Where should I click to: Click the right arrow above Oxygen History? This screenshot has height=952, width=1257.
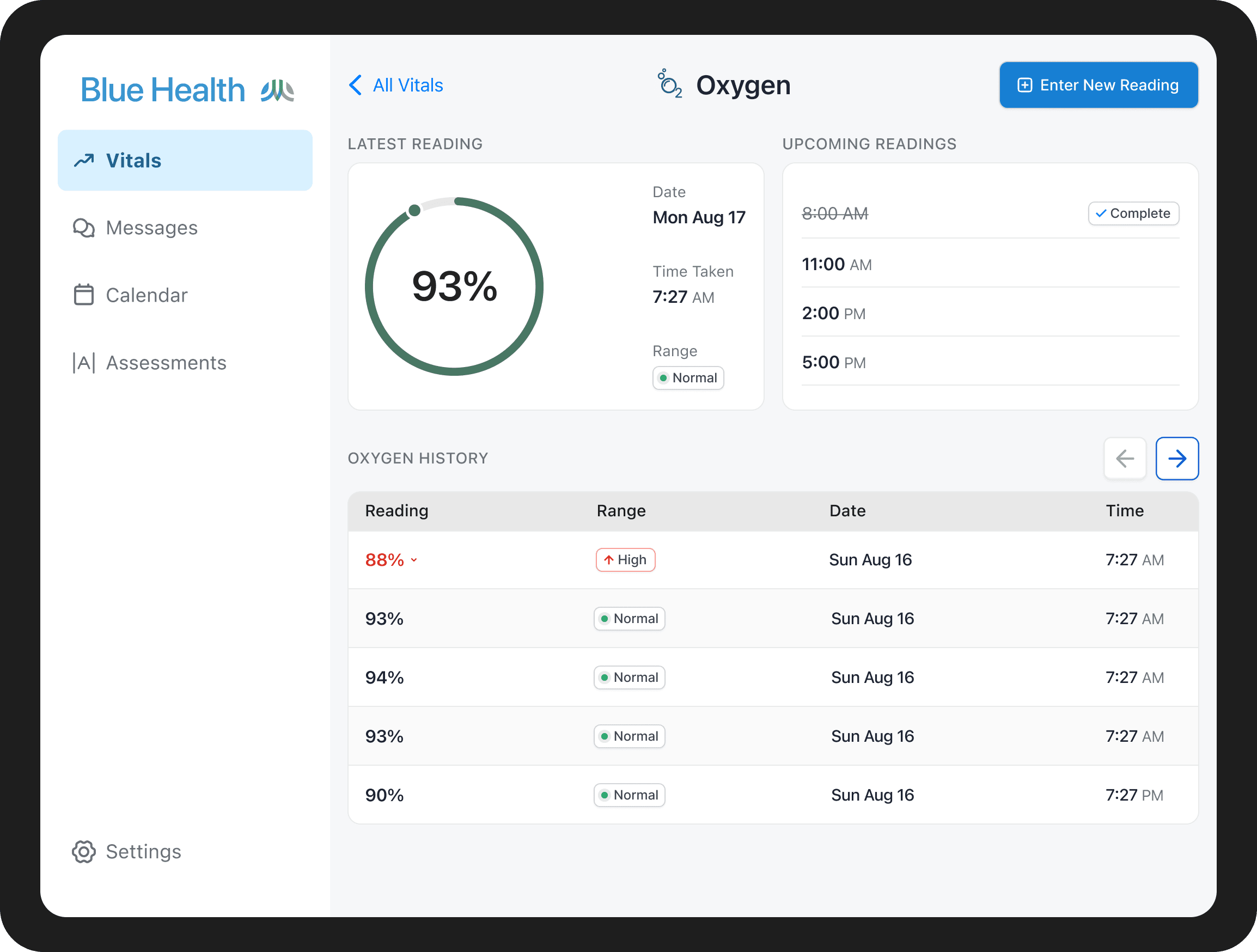[x=1177, y=458]
